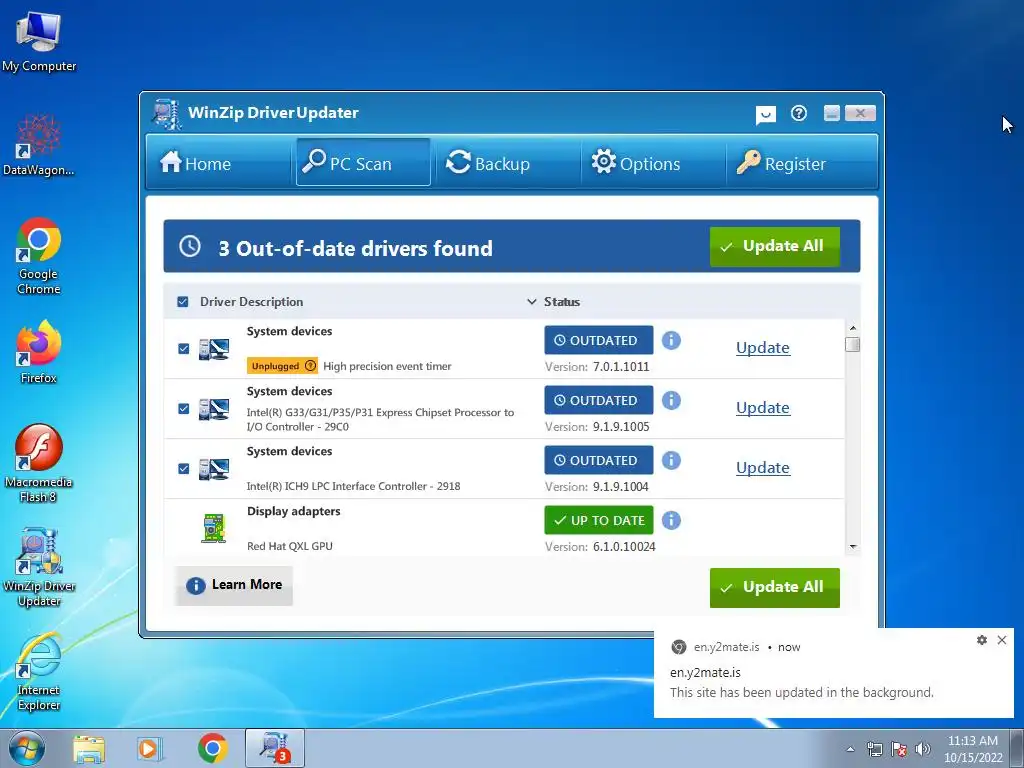This screenshot has width=1024, height=768.
Task: Click info icon for High precision event timer
Action: pos(671,340)
